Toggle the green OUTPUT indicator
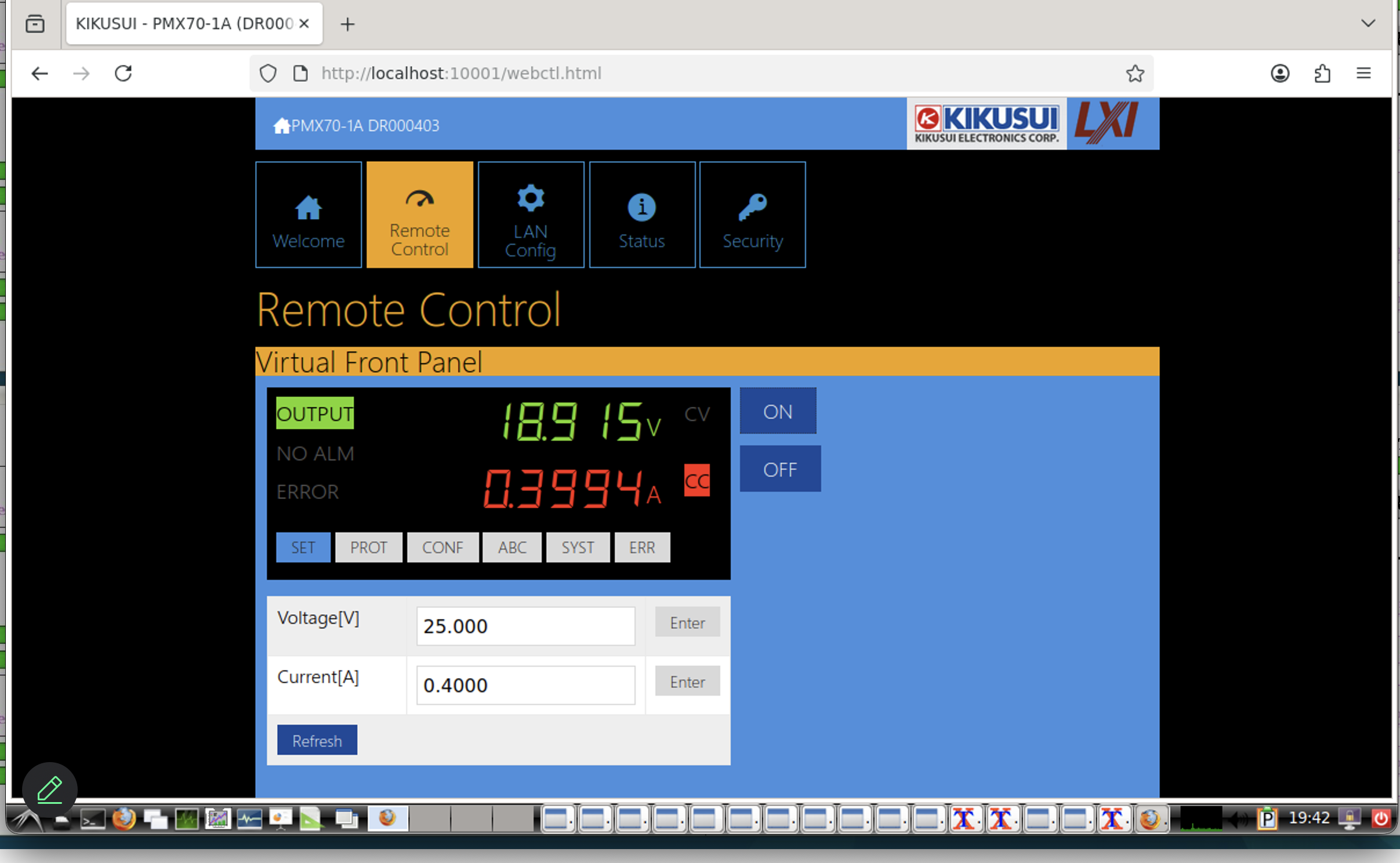Image resolution: width=1400 pixels, height=863 pixels. (314, 414)
